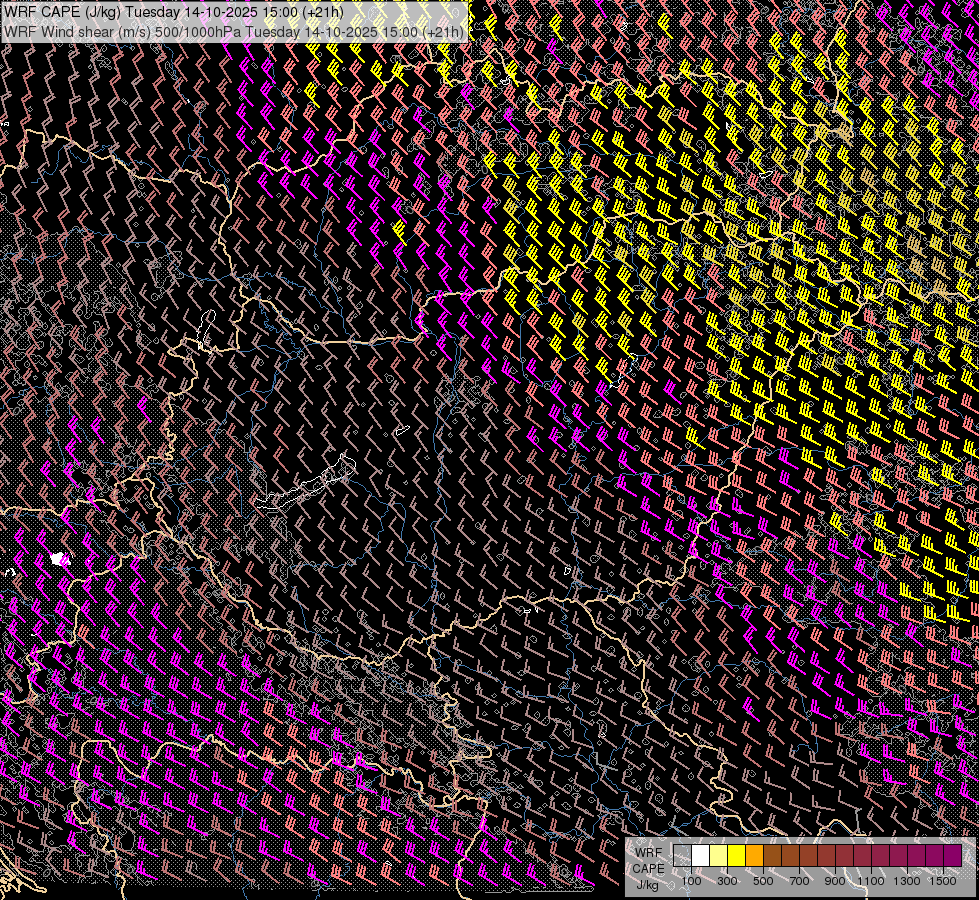Click the WRF text in the legend box

648,853
